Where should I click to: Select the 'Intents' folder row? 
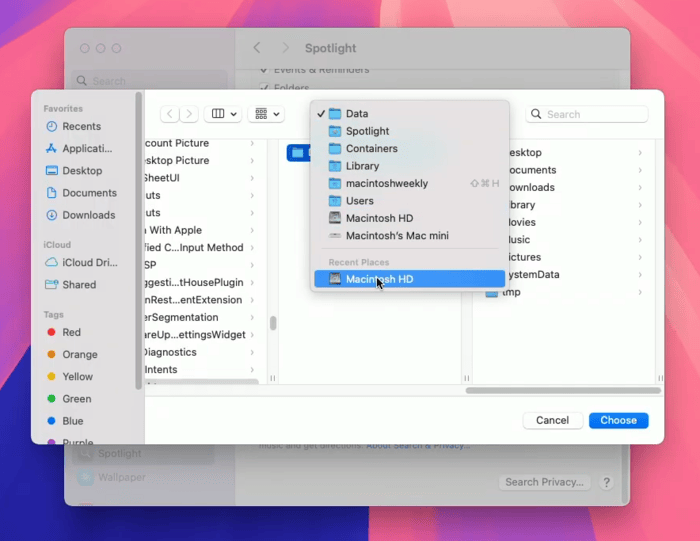202,370
